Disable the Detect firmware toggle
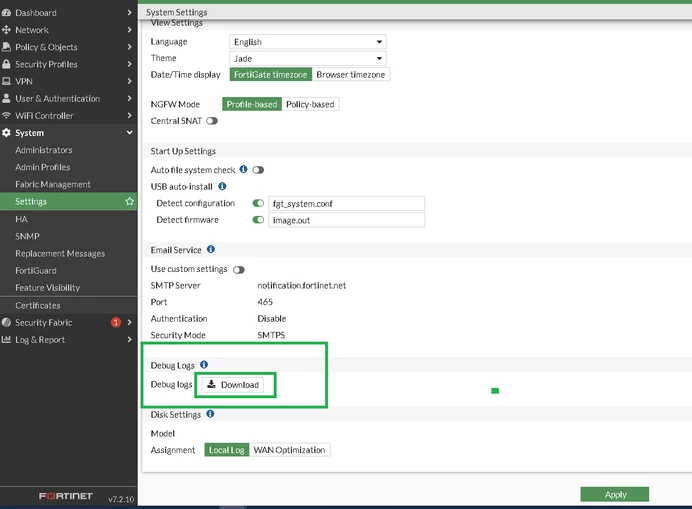Viewport: 692px width, 509px height. [x=258, y=220]
